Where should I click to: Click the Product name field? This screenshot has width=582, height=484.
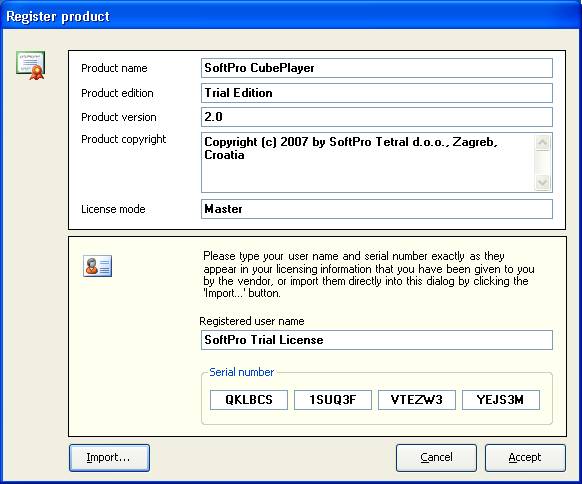tap(377, 68)
